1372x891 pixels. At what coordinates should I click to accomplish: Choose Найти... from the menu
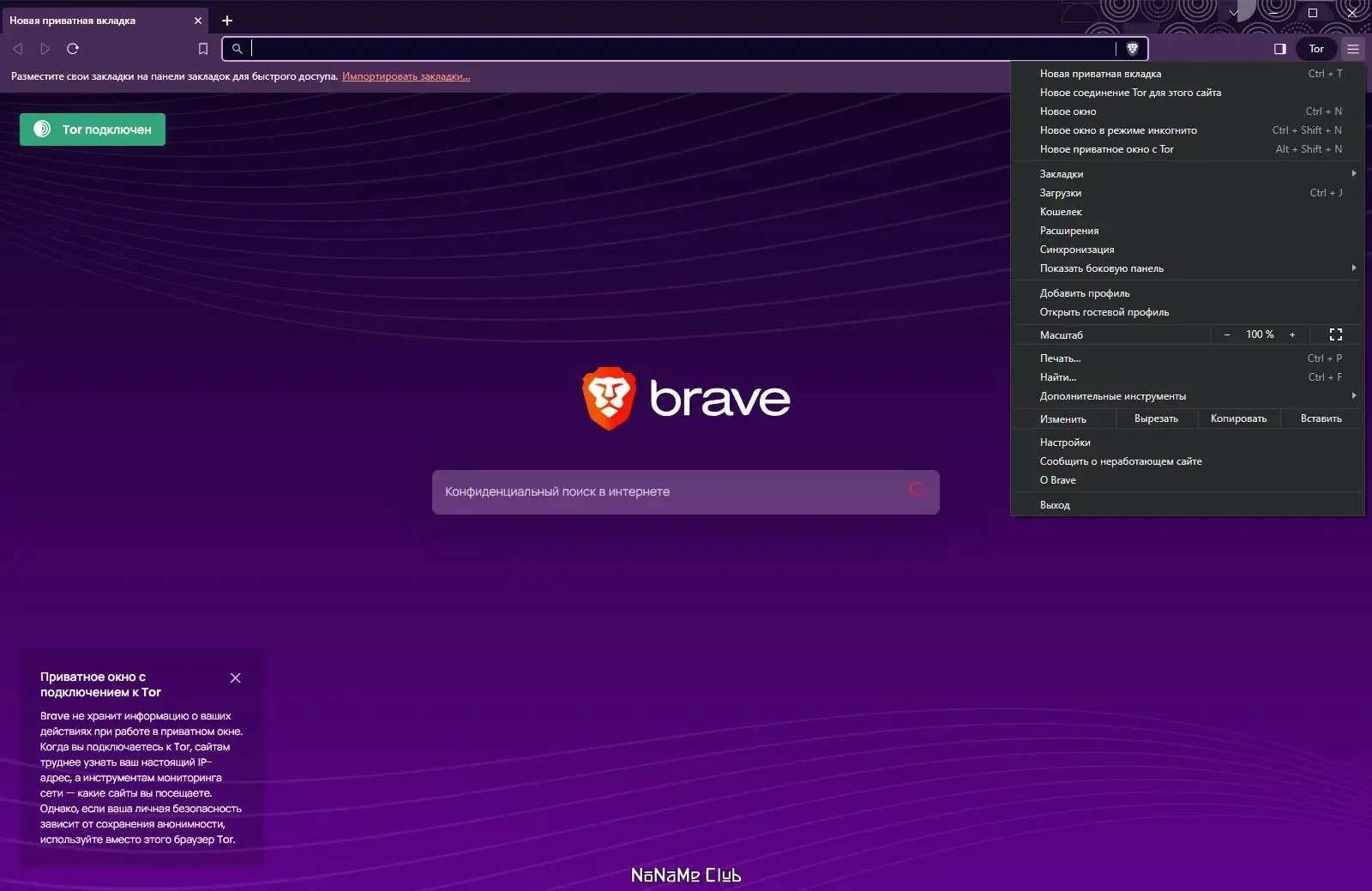click(1188, 377)
